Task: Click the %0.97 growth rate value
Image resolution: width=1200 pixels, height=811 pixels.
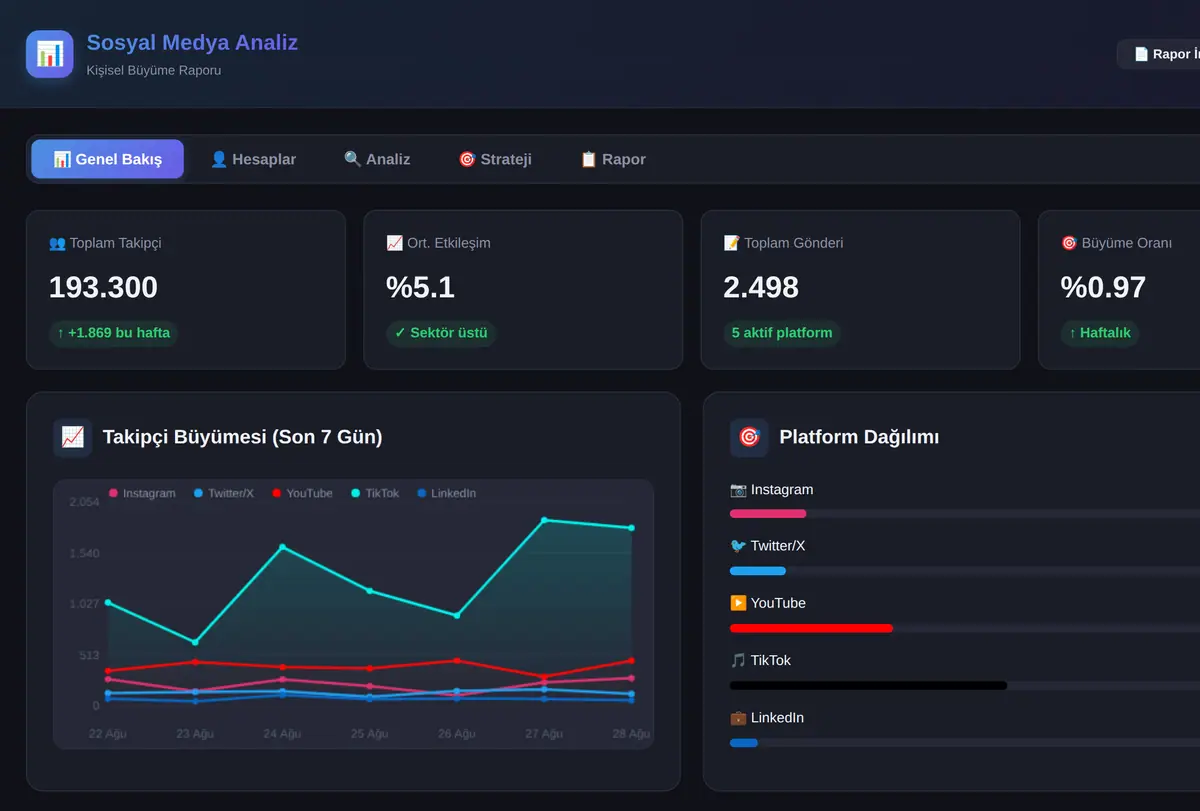Action: coord(1103,288)
